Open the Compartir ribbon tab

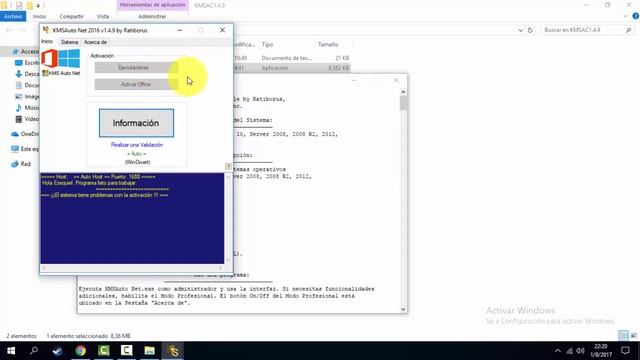click(x=71, y=16)
